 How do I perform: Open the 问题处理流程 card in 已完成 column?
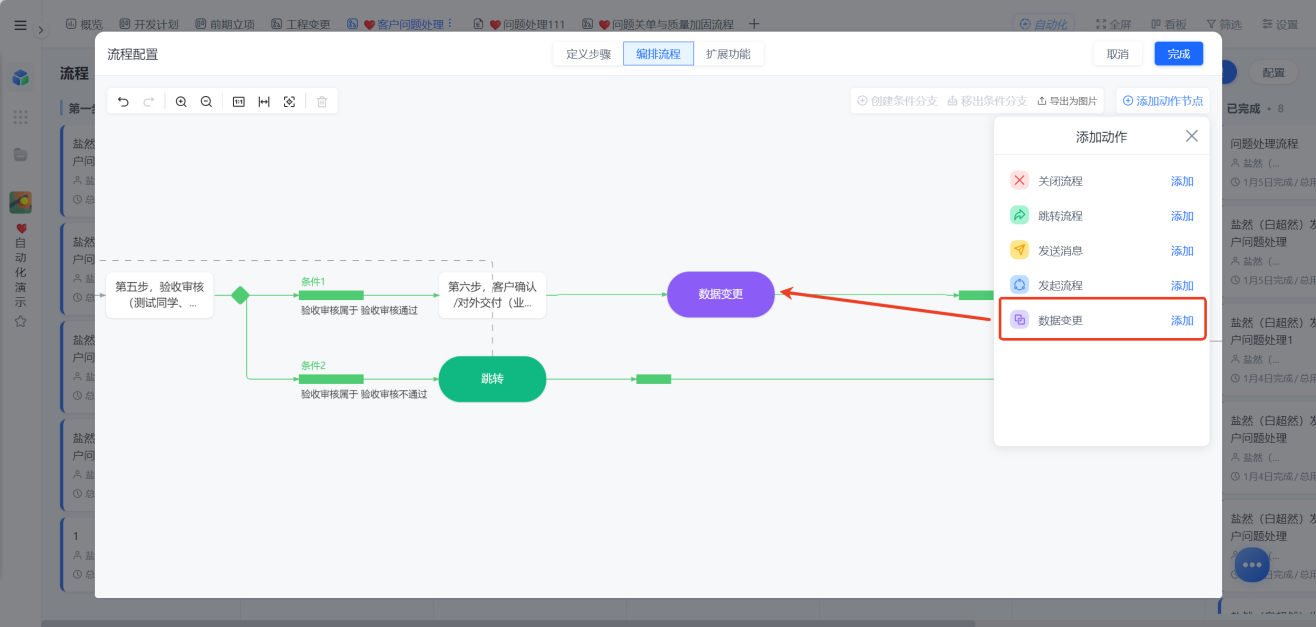1267,161
